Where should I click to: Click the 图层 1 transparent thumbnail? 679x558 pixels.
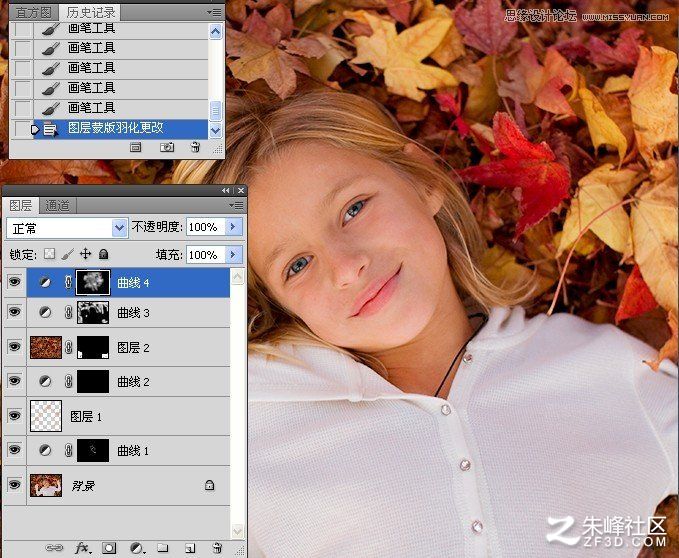[x=46, y=416]
